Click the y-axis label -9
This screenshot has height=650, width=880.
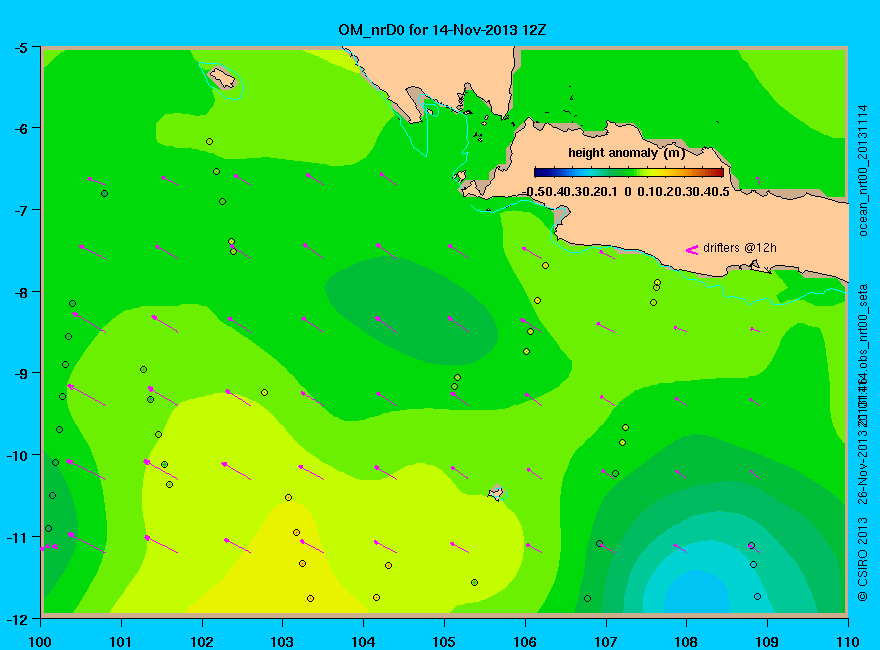click(20, 373)
